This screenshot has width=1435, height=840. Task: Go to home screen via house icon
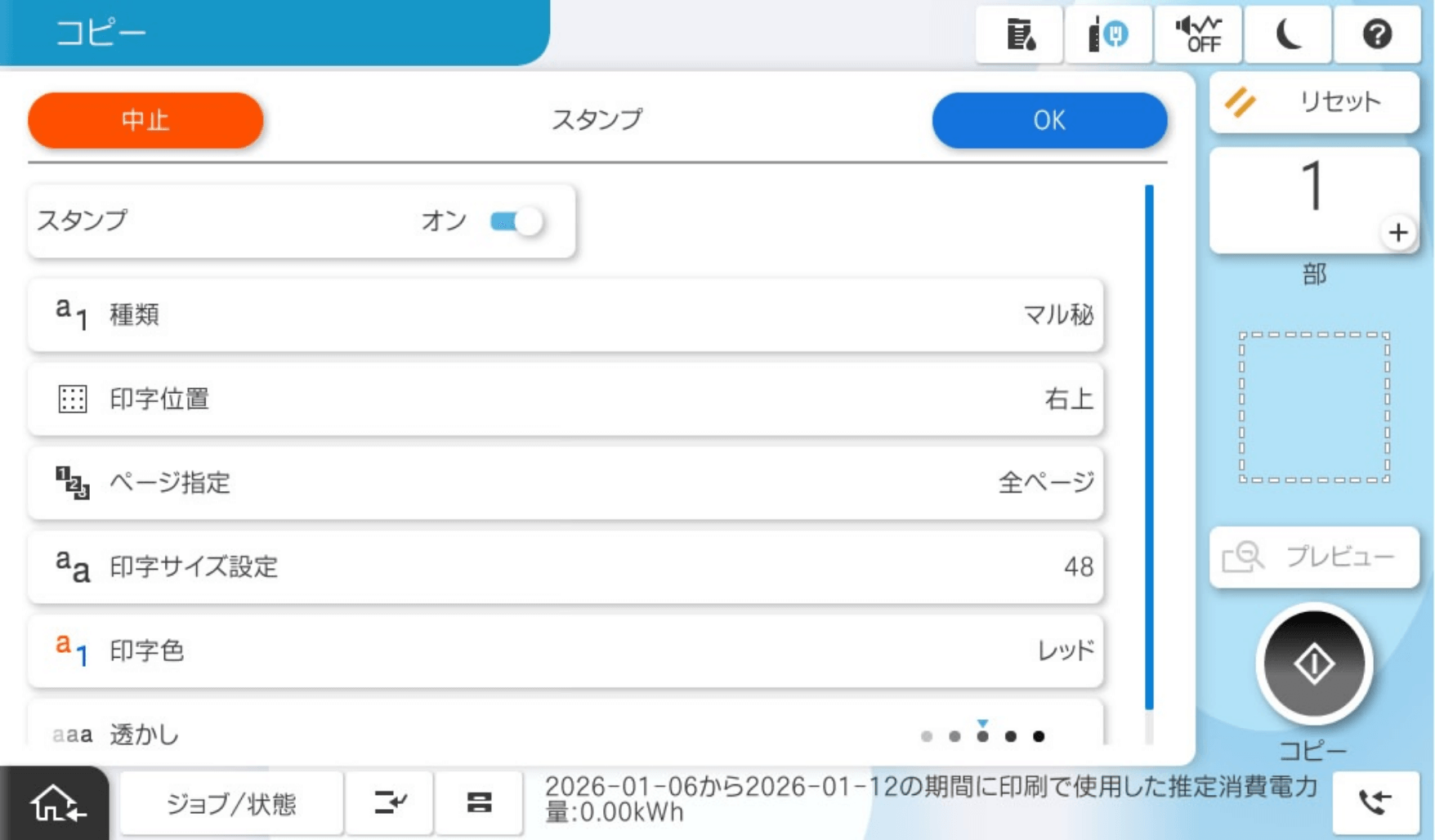click(x=55, y=804)
